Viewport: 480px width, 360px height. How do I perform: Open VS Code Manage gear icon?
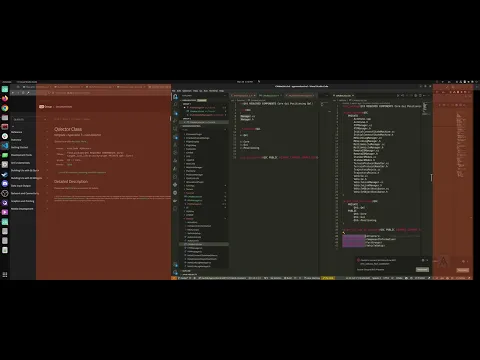pyautogui.click(x=175, y=273)
